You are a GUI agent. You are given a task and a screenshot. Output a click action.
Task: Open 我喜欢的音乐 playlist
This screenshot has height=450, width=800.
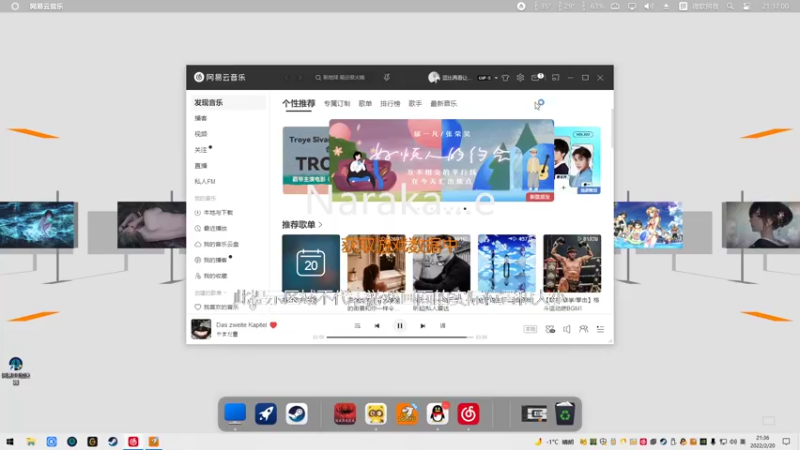click(x=217, y=307)
